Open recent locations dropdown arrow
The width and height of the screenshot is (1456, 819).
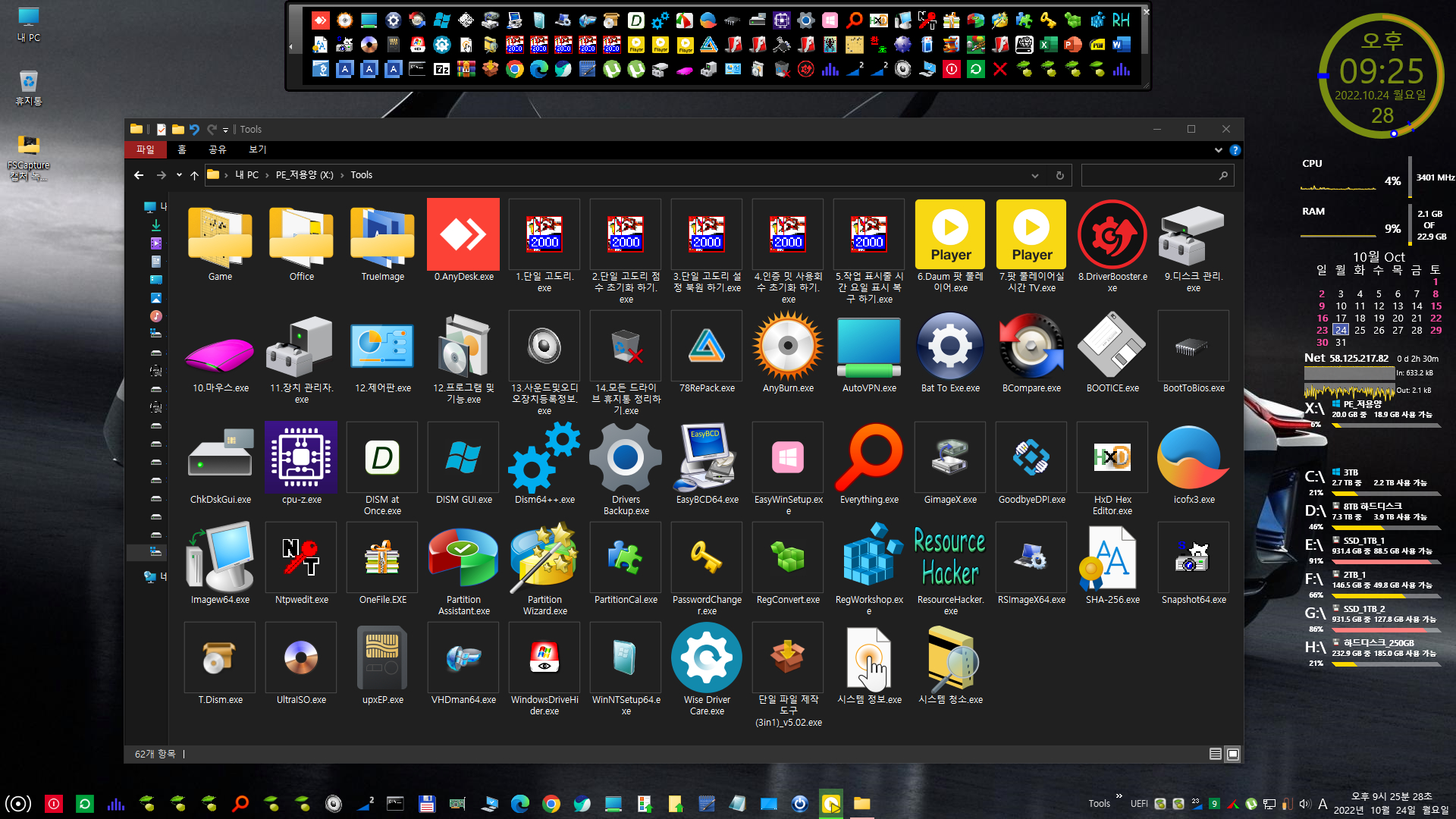[x=179, y=175]
